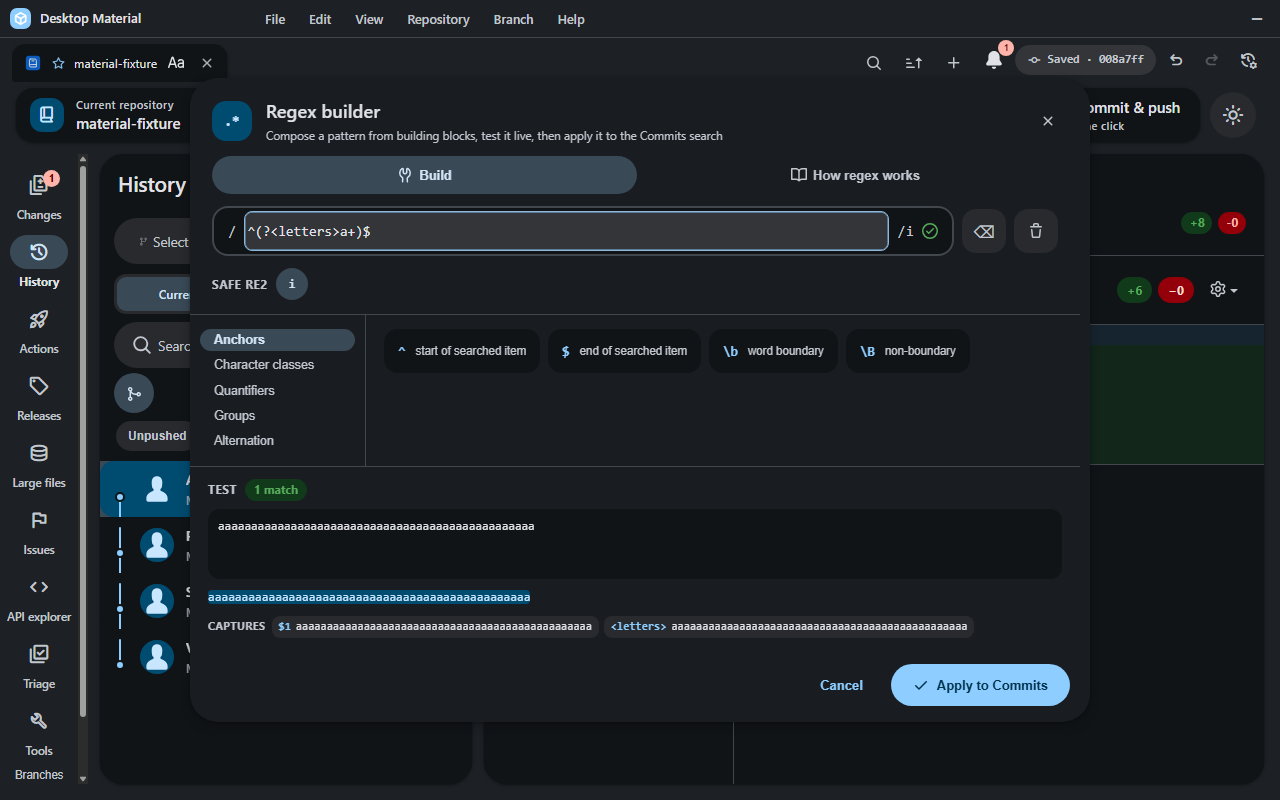Image resolution: width=1280 pixels, height=800 pixels.
Task: Select the Anchors category
Action: pos(277,340)
